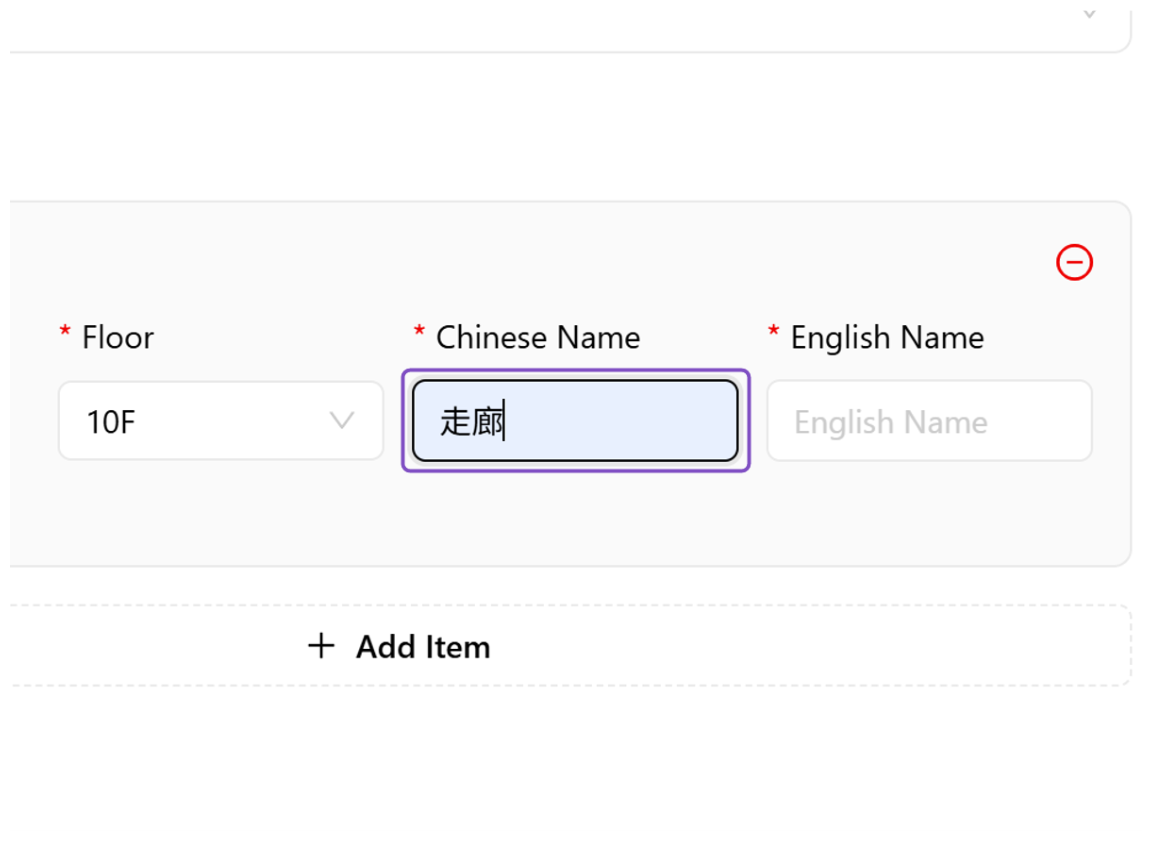Click the Chinese Name input field
The image size is (1152, 841).
[x=575, y=421]
